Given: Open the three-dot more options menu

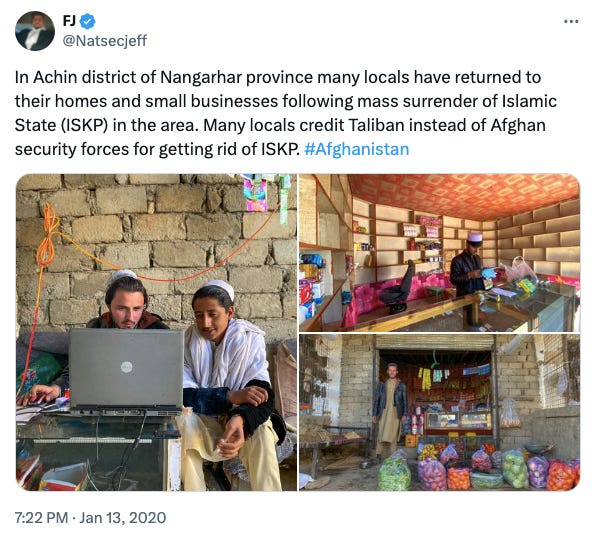Looking at the screenshot, I should (x=571, y=22).
